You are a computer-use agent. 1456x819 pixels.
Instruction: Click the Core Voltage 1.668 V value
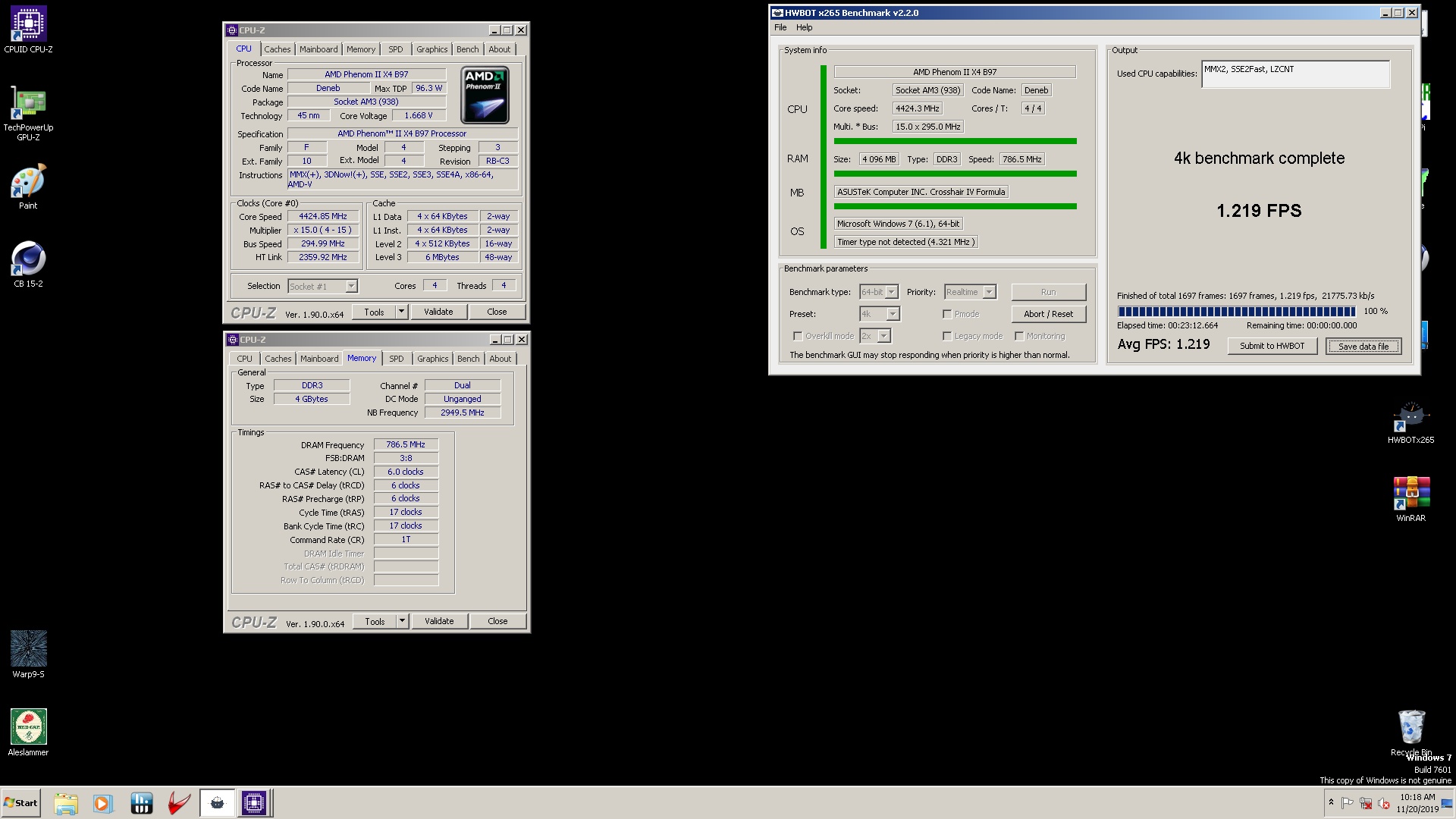[x=419, y=116]
